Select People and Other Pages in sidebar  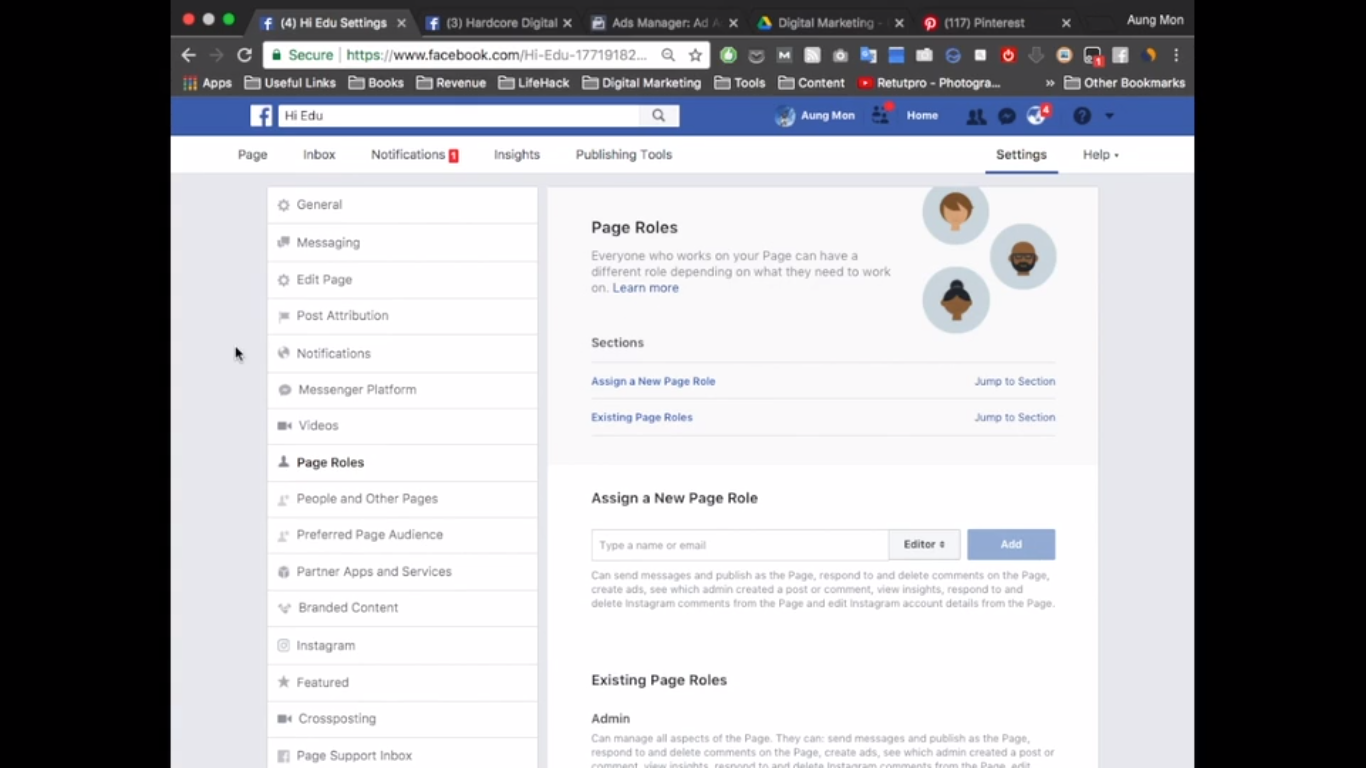click(402, 499)
